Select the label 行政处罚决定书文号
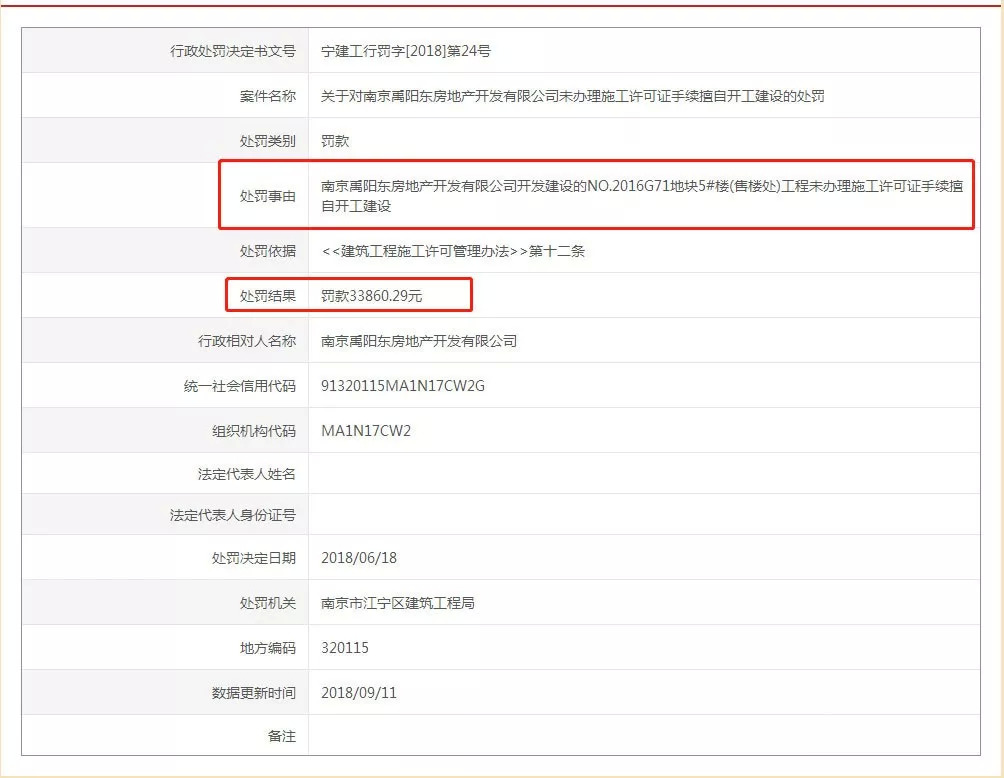1004x778 pixels. pyautogui.click(x=232, y=51)
